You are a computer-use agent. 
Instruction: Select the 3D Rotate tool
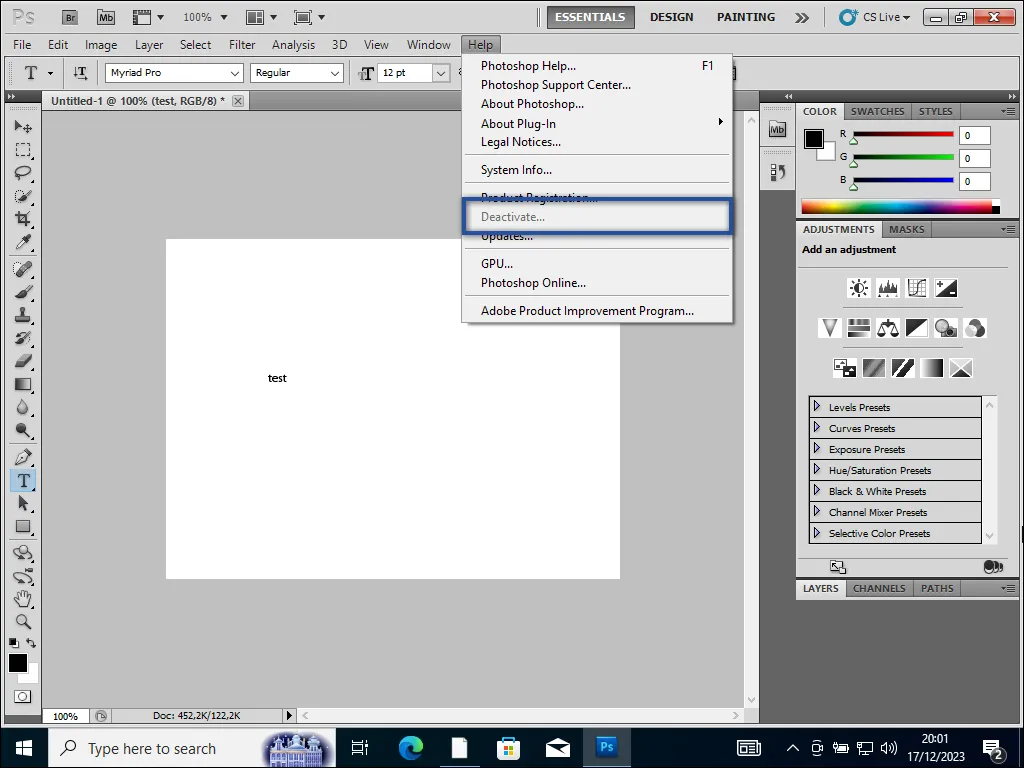coord(23,553)
